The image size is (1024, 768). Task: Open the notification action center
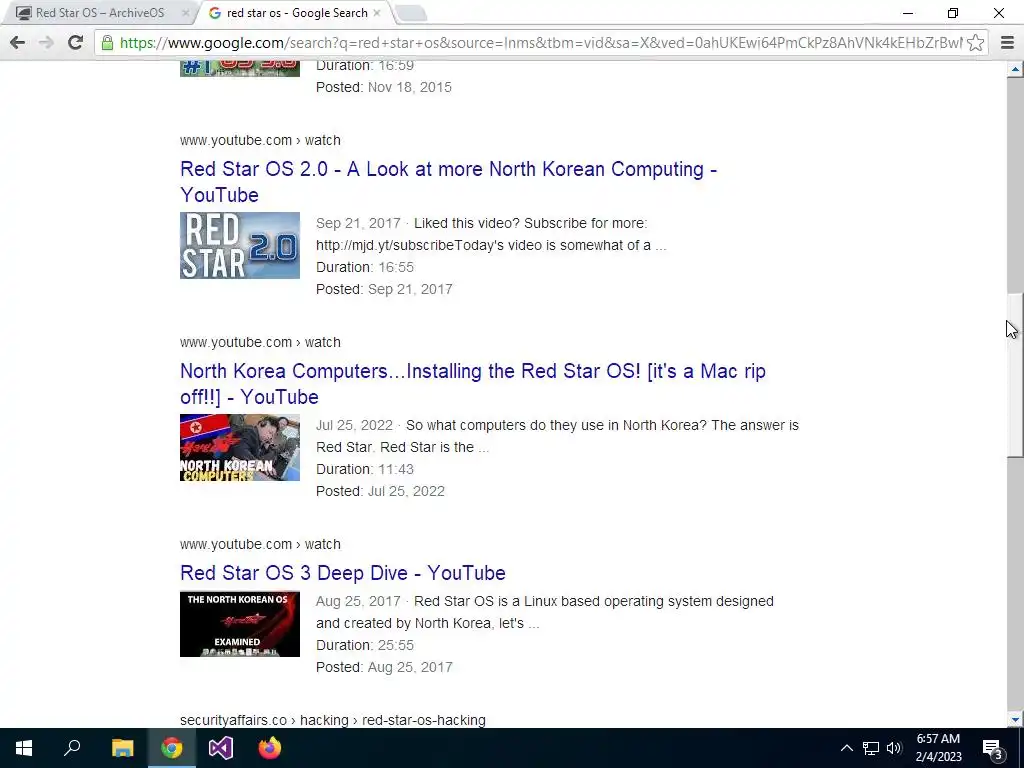point(993,748)
